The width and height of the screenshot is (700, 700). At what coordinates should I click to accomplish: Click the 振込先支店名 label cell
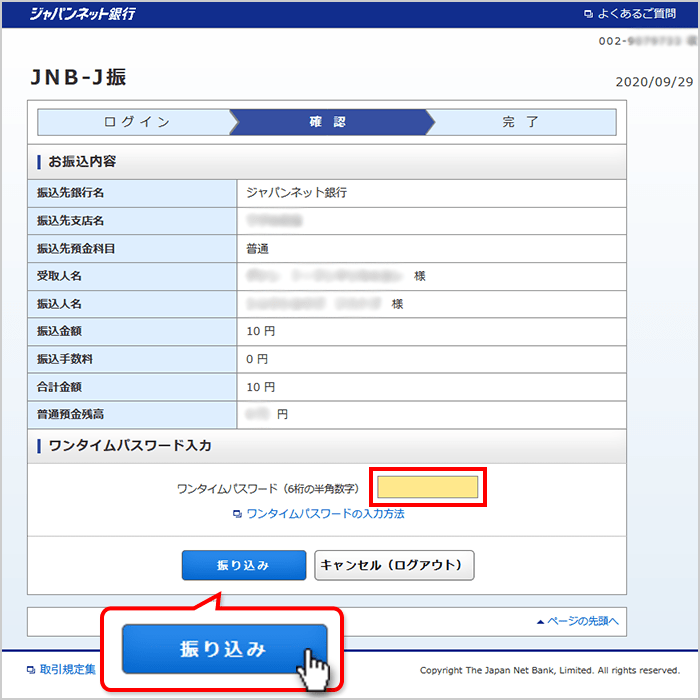click(132, 221)
